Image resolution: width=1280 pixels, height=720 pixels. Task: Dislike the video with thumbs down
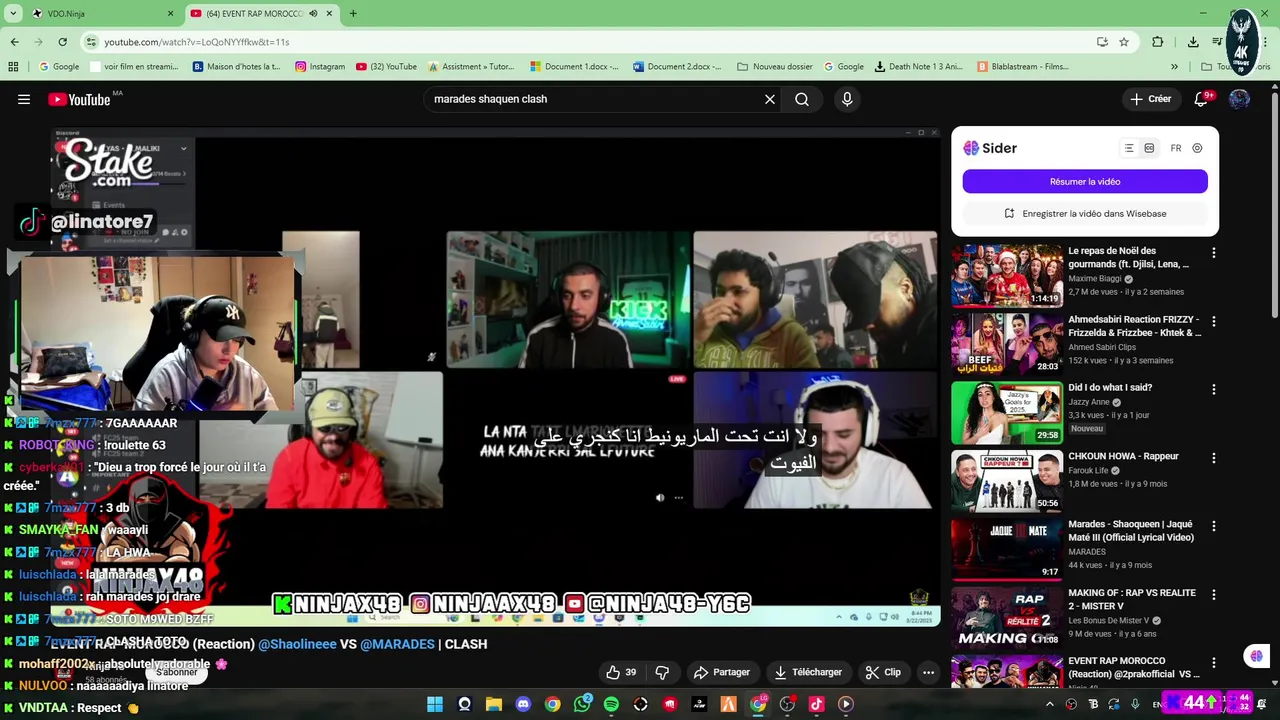pyautogui.click(x=662, y=672)
